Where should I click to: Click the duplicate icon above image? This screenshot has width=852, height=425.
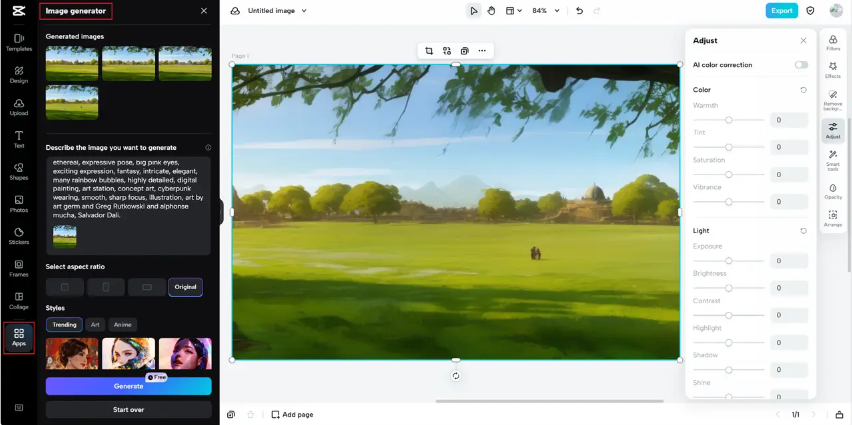[x=465, y=51]
